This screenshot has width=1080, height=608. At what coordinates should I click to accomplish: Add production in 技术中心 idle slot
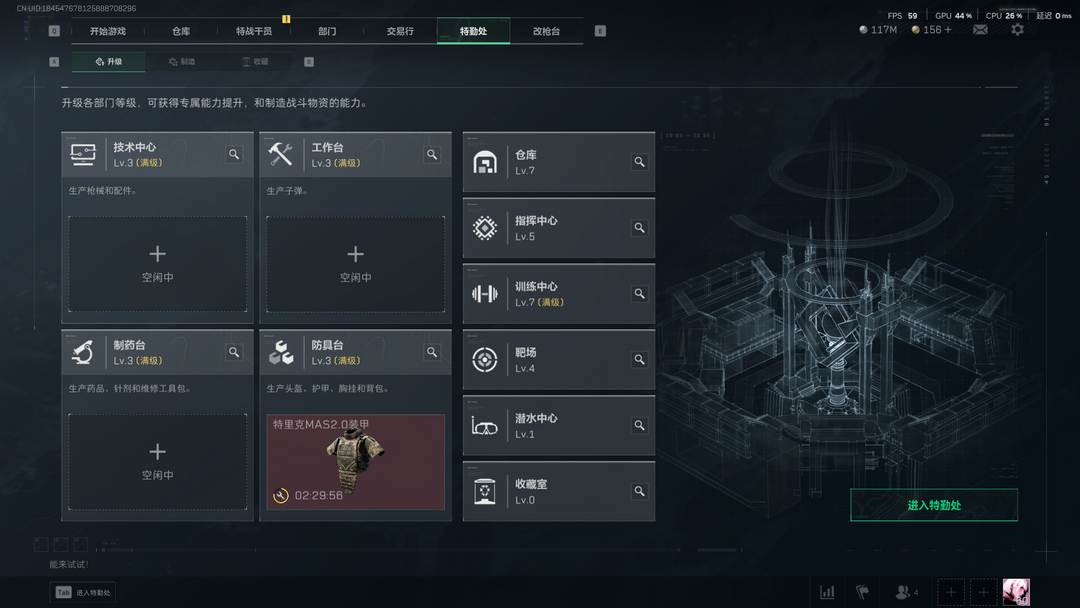(x=158, y=264)
